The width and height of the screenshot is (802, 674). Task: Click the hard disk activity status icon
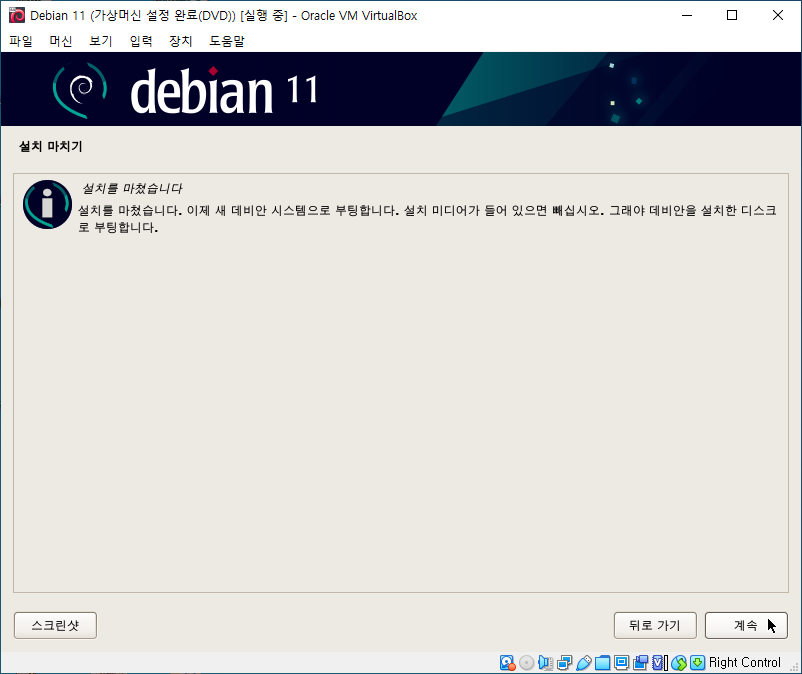pos(507,663)
